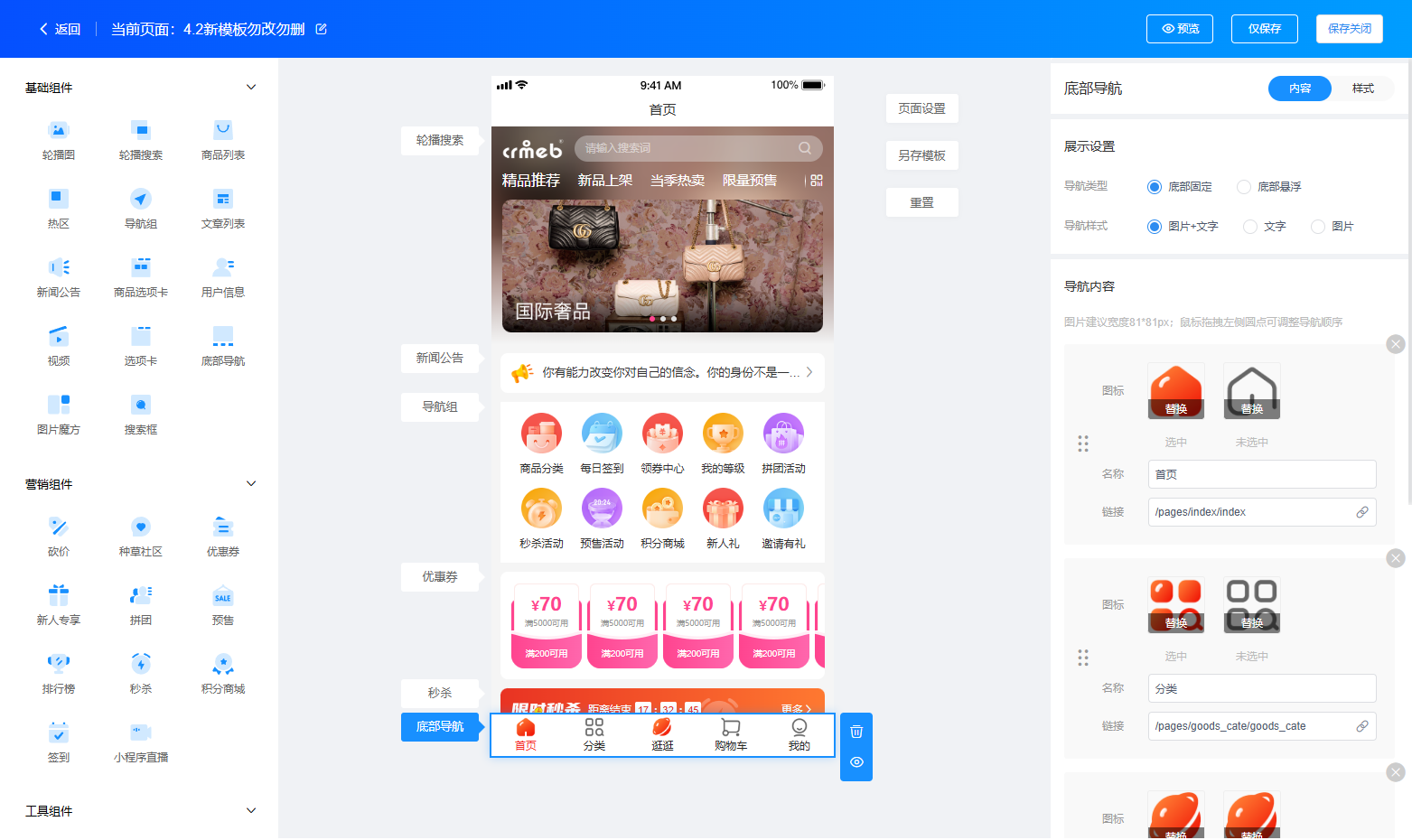The width and height of the screenshot is (1412, 840).
Task: Add the 种草社区 community component
Action: [141, 537]
